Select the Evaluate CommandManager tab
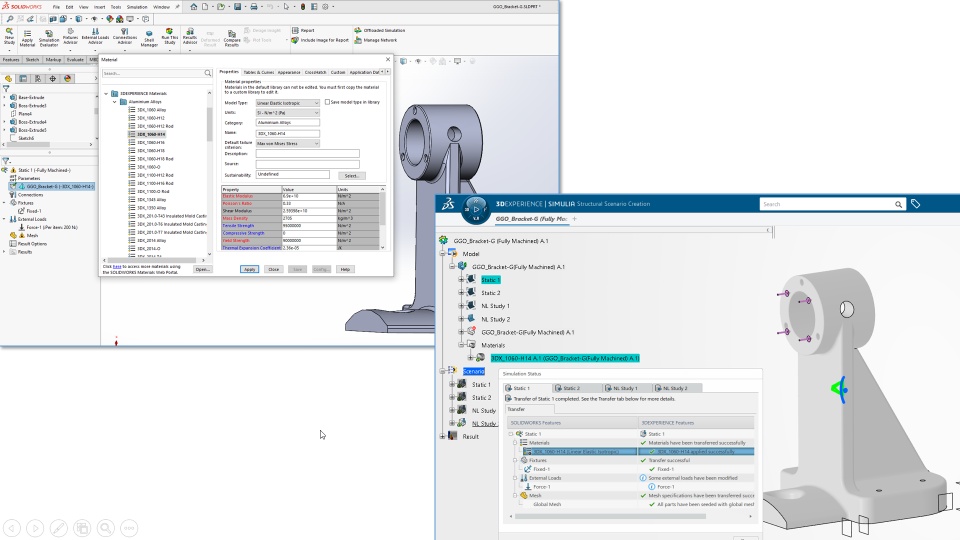Viewport: 960px width, 540px height. (x=75, y=59)
